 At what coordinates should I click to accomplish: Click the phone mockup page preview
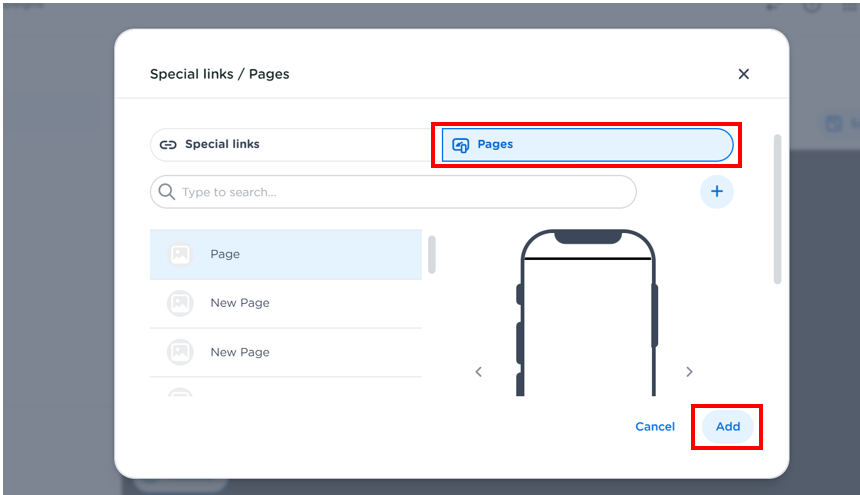(x=587, y=320)
